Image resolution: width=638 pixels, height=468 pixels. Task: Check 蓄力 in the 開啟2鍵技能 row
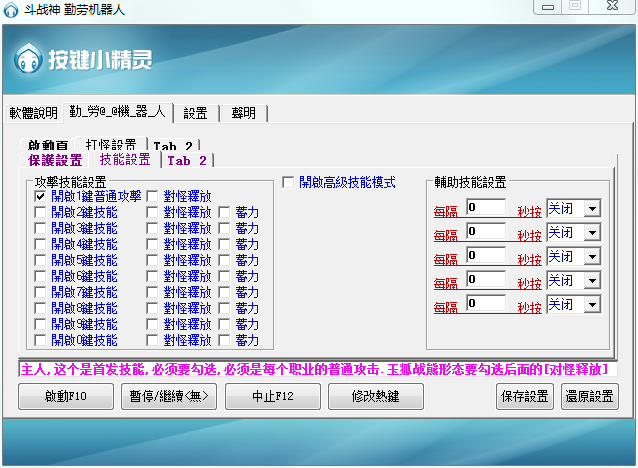(225, 213)
